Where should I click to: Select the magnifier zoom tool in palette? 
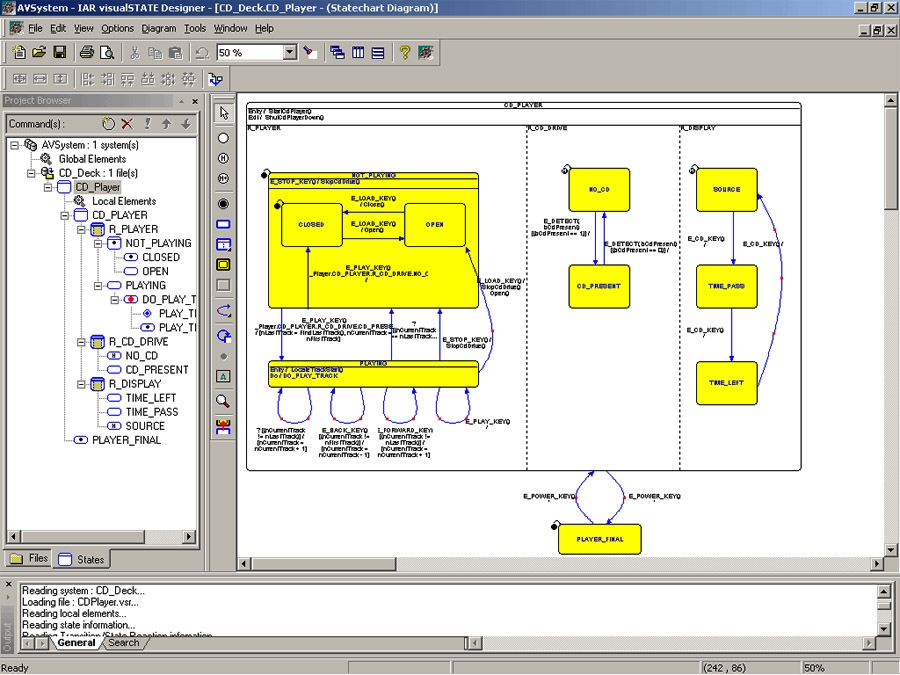click(x=223, y=400)
